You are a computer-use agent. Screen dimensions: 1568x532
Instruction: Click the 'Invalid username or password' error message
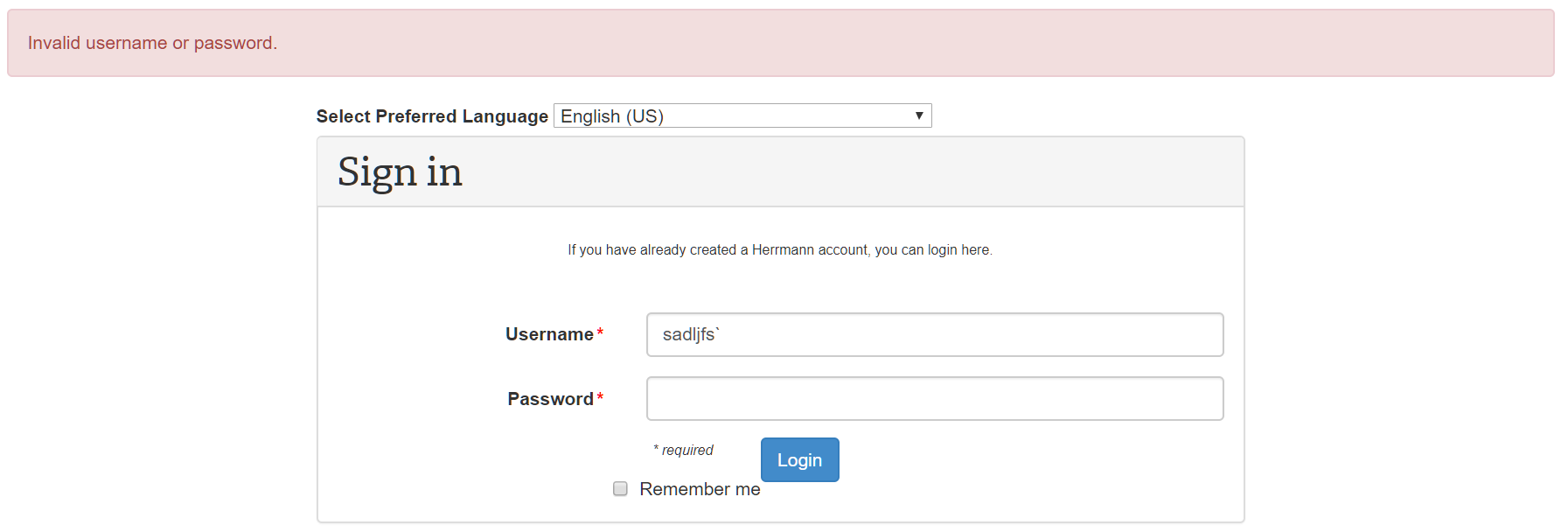[152, 43]
